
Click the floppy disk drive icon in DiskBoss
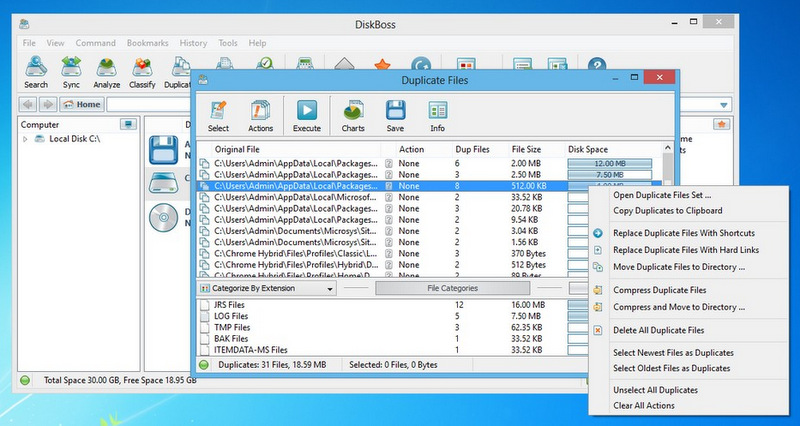coord(163,149)
